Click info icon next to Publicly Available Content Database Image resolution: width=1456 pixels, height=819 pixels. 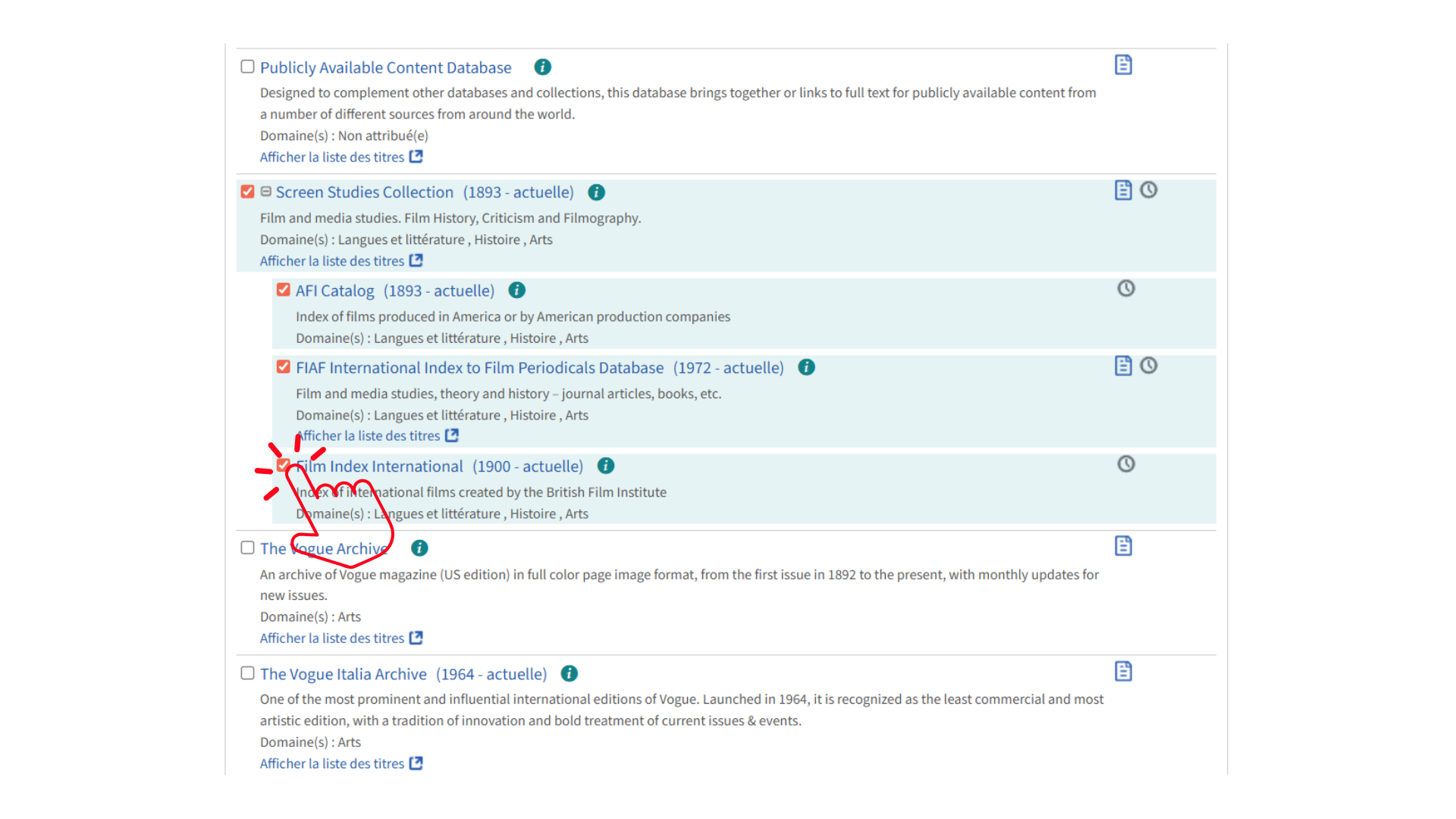[542, 67]
